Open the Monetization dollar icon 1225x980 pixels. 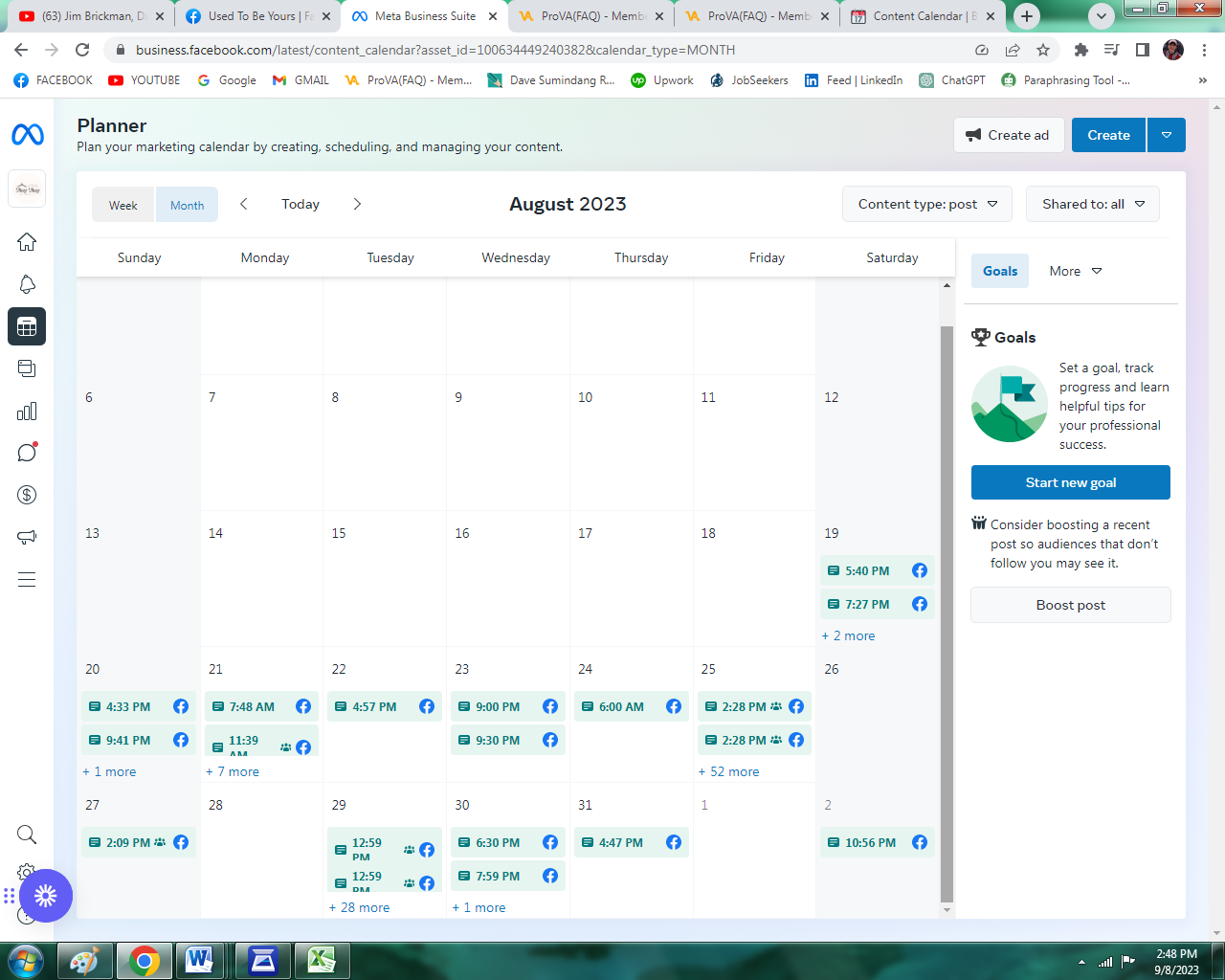pyautogui.click(x=27, y=495)
